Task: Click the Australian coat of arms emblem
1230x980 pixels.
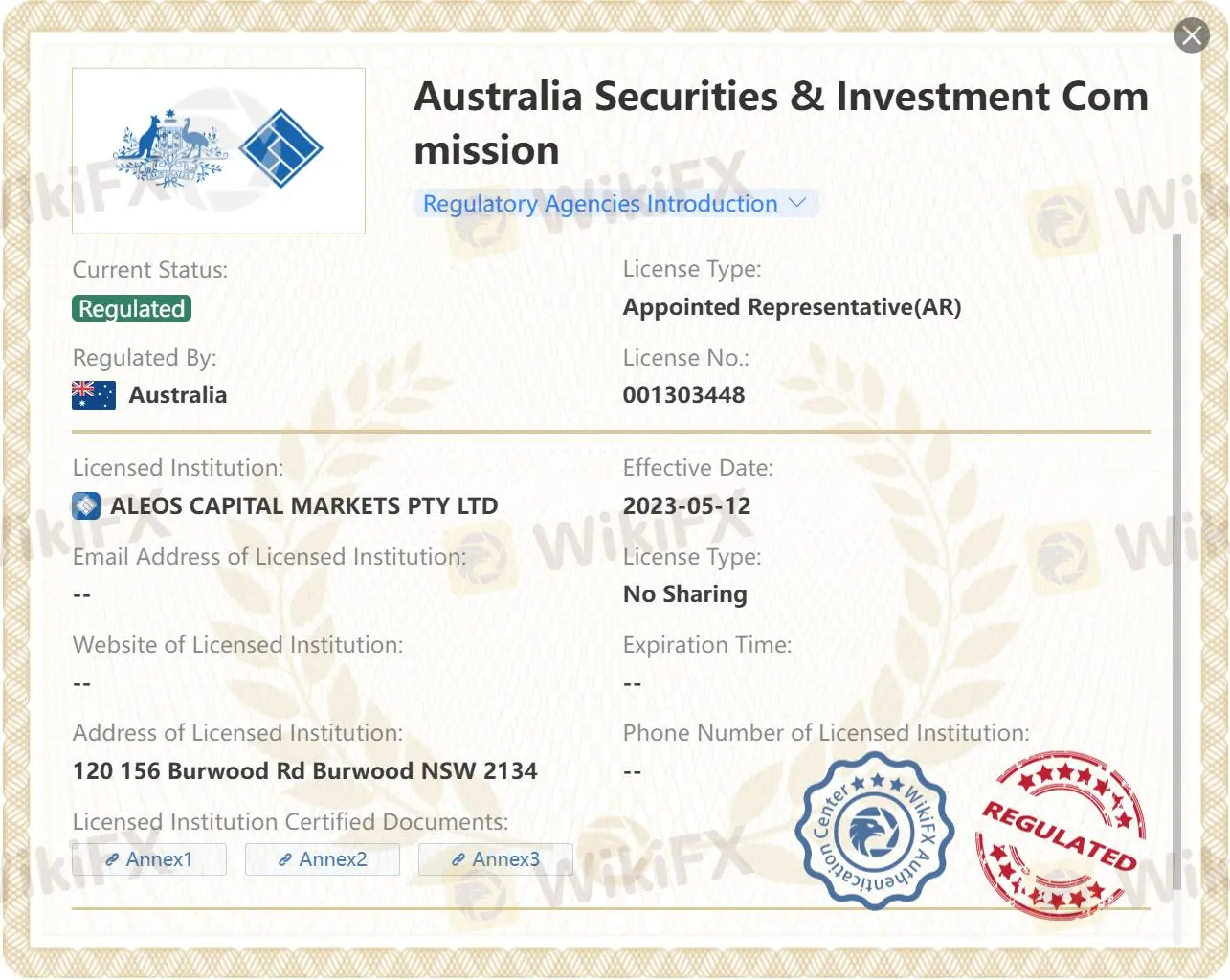Action: click(170, 148)
